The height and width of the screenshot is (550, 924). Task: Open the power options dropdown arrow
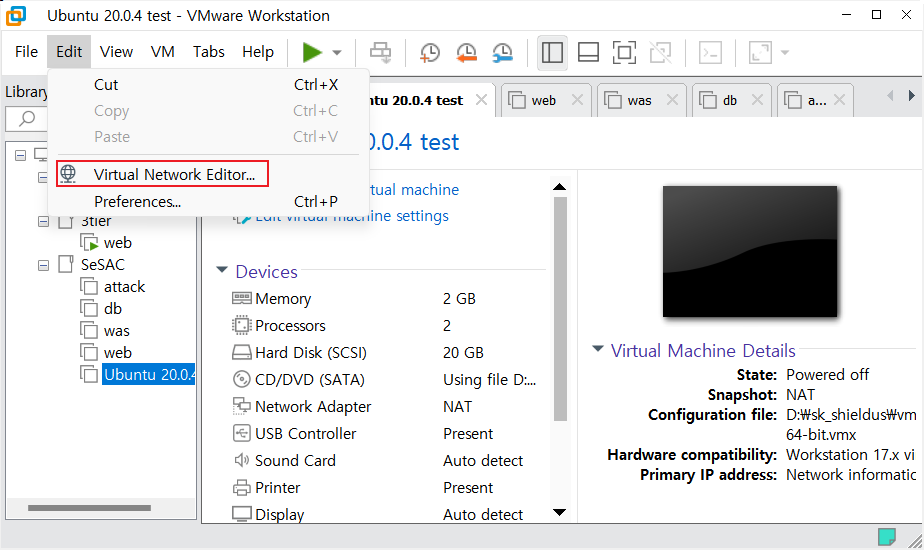coord(337,52)
